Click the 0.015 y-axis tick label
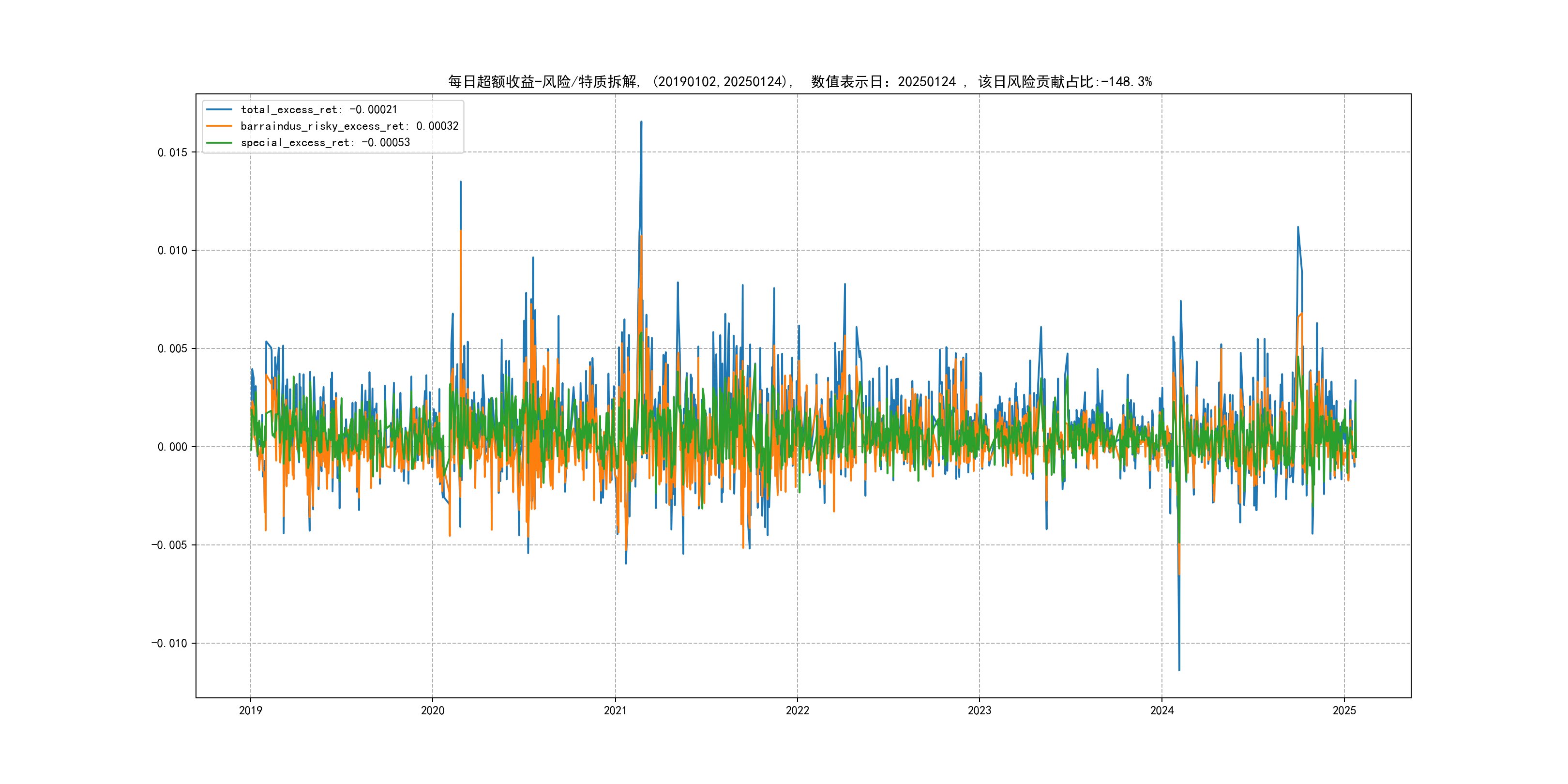1568x784 pixels. pyautogui.click(x=172, y=152)
